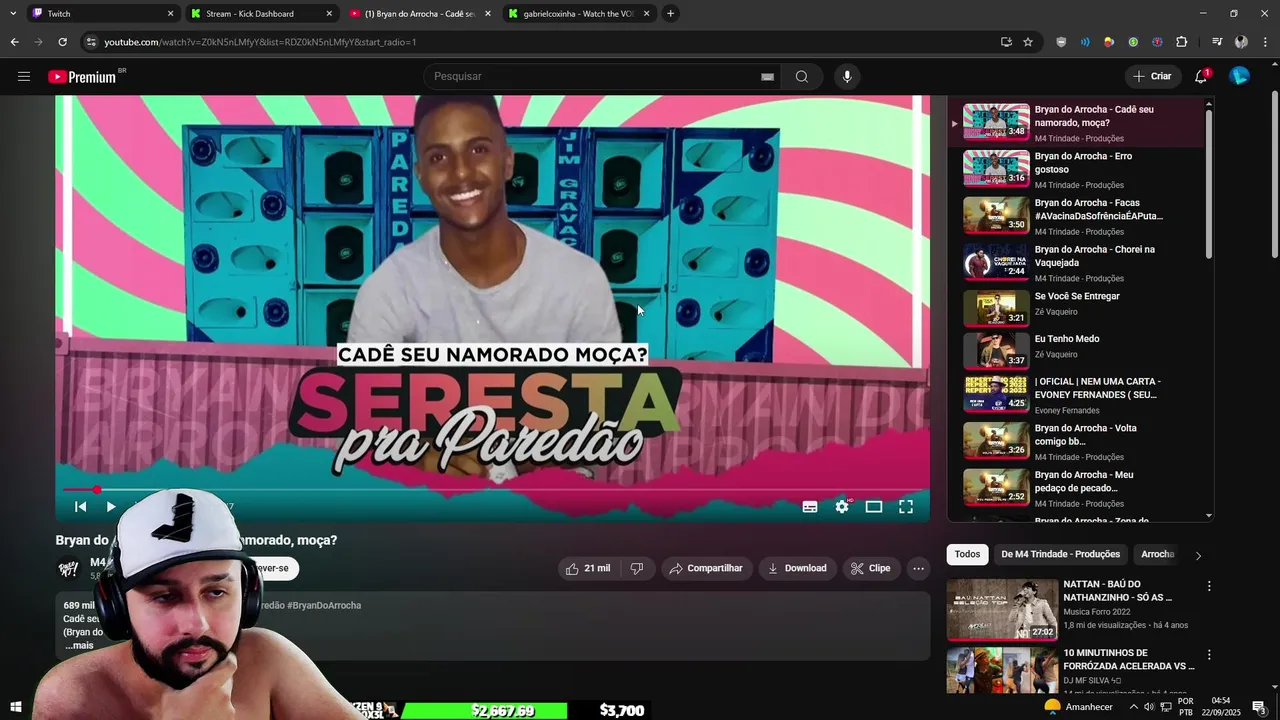Open options for 10 MINUTINHOS DE FORRÓZADA

(1209, 655)
